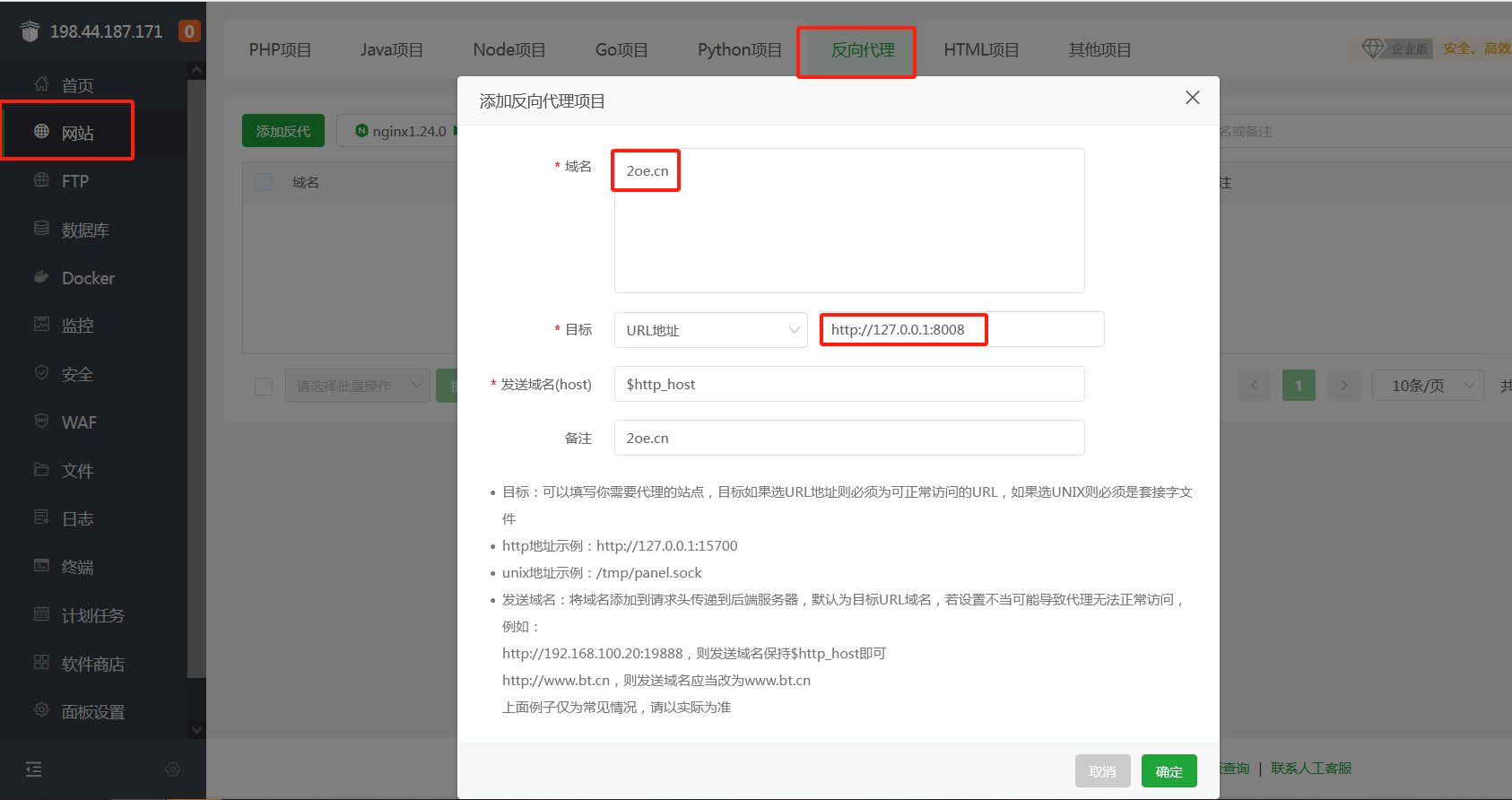1512x800 pixels.
Task: Click the 确定 confirm button
Action: click(x=1169, y=771)
